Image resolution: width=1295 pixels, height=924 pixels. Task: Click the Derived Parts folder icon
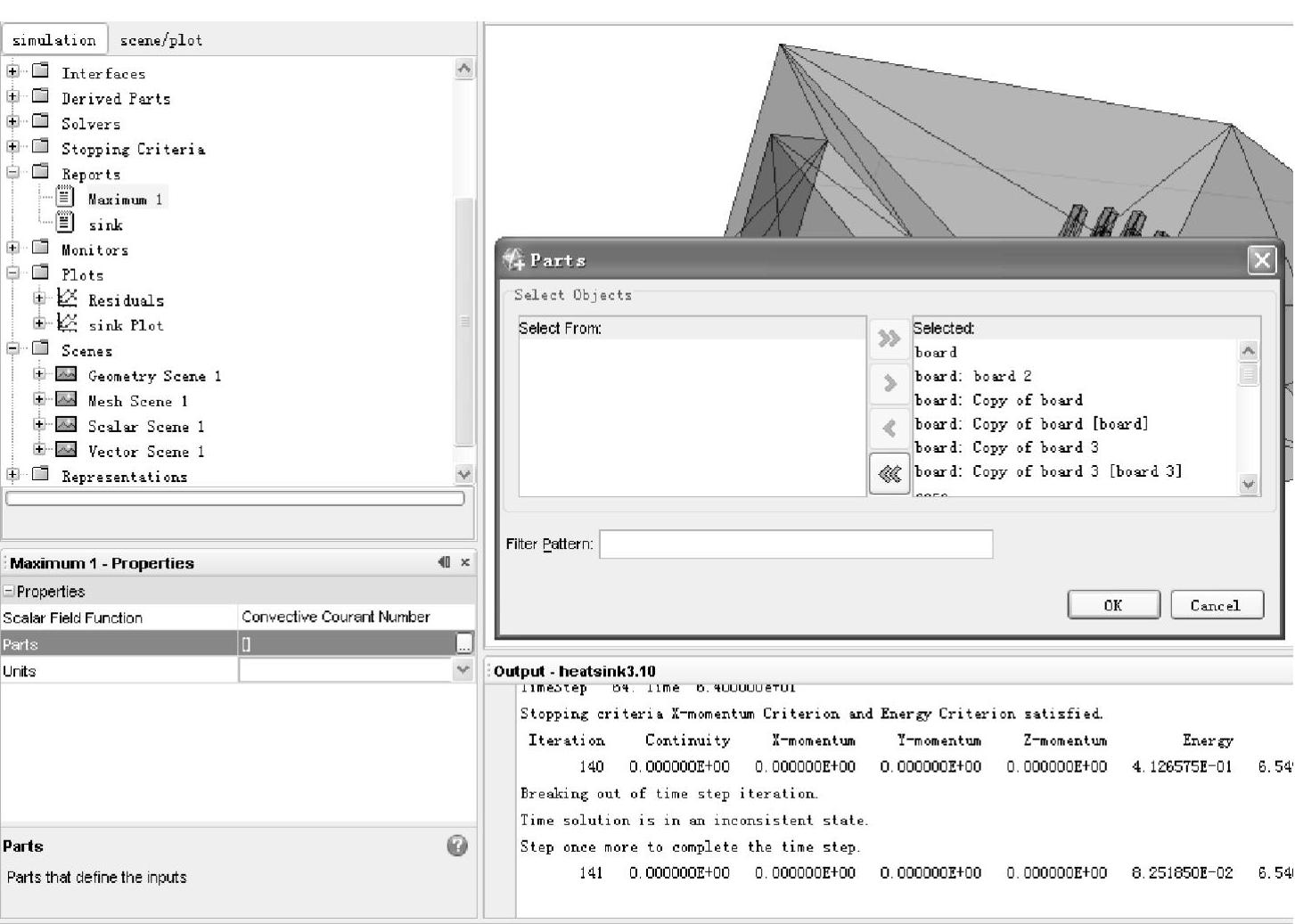coord(40,96)
